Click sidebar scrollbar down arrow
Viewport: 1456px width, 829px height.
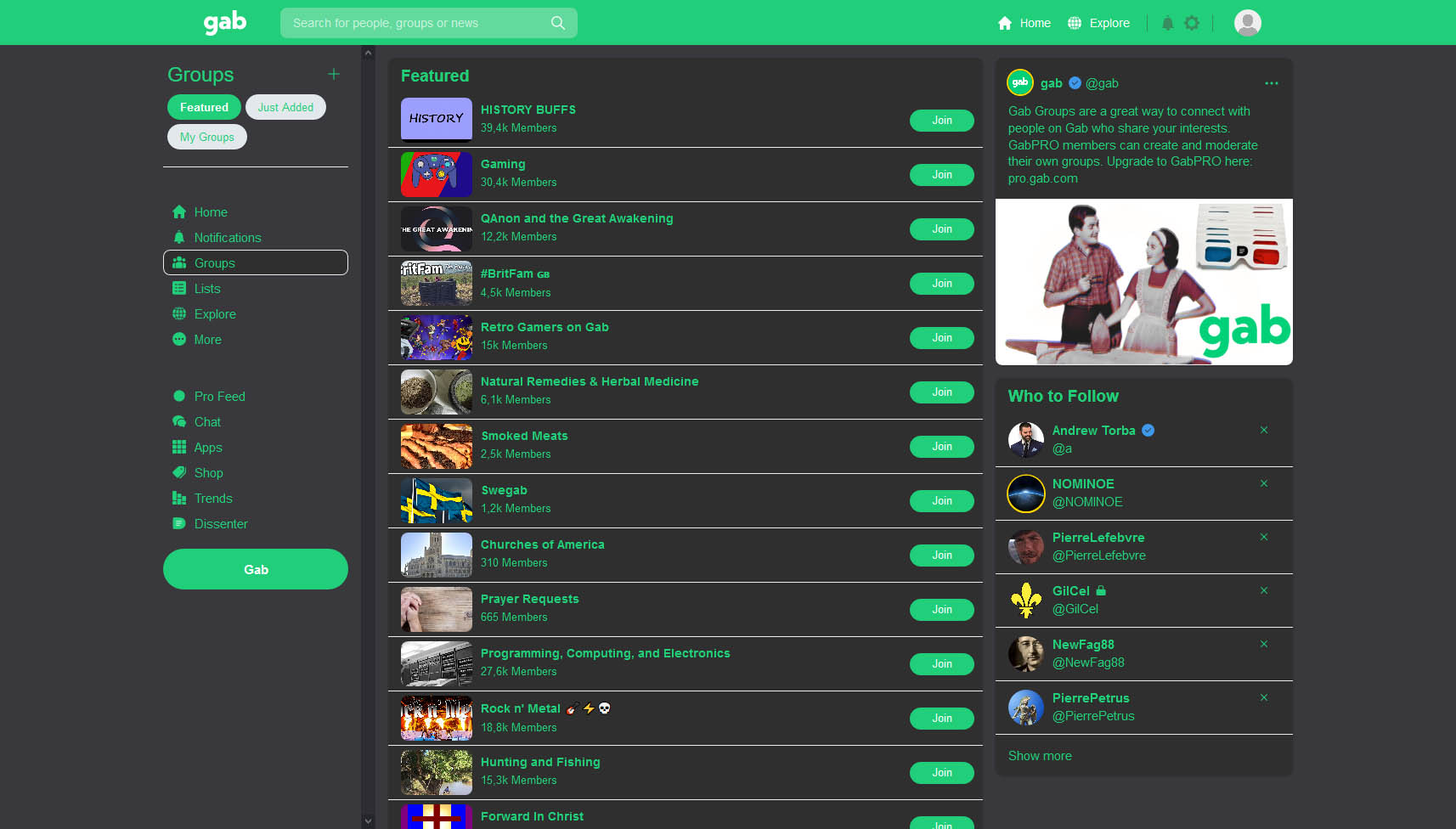(x=368, y=821)
